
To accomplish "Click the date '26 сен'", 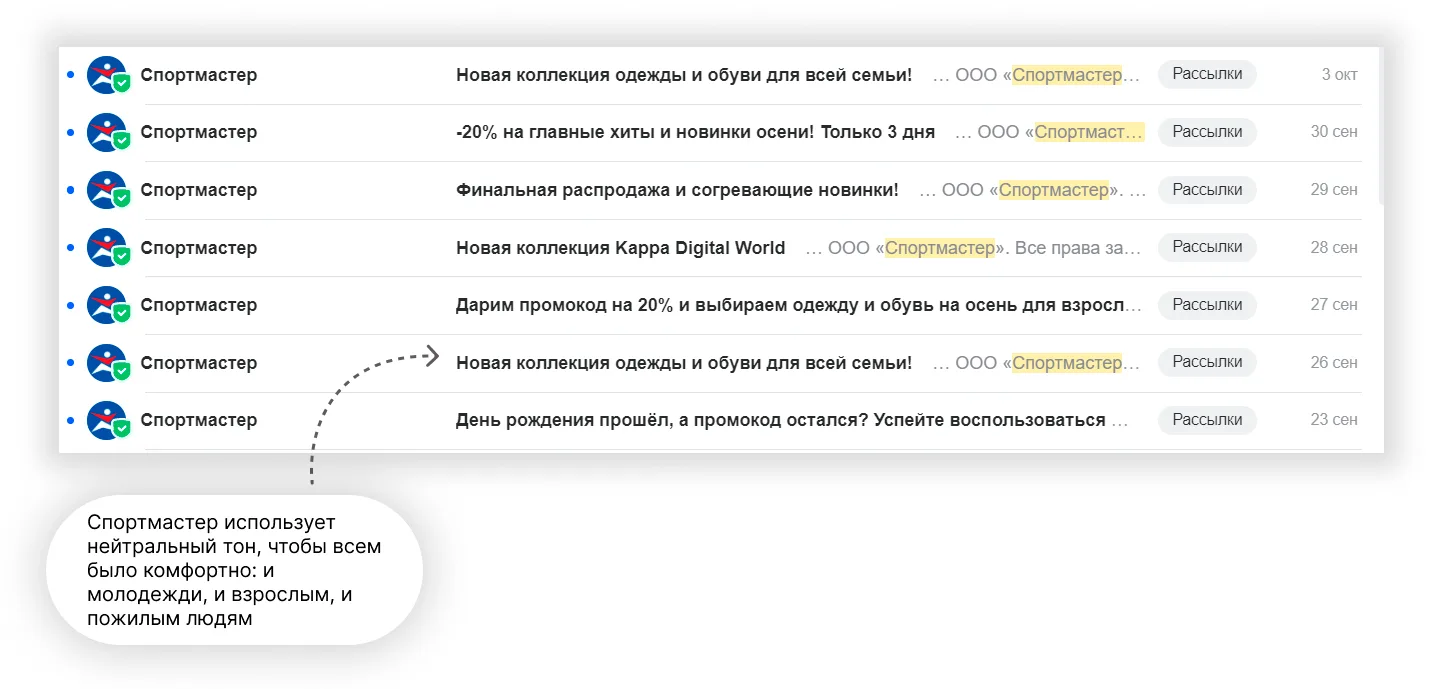I will point(1334,363).
